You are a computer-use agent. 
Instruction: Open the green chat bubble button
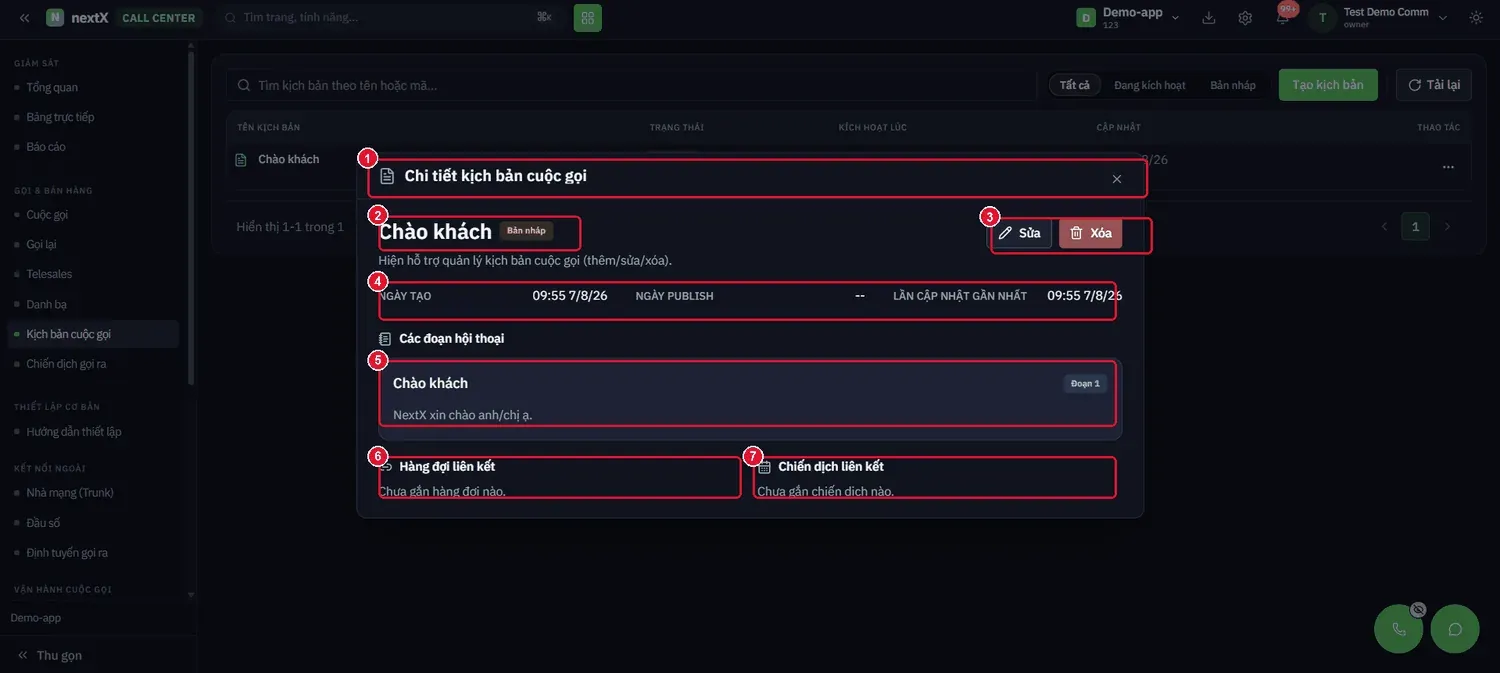(x=1455, y=629)
